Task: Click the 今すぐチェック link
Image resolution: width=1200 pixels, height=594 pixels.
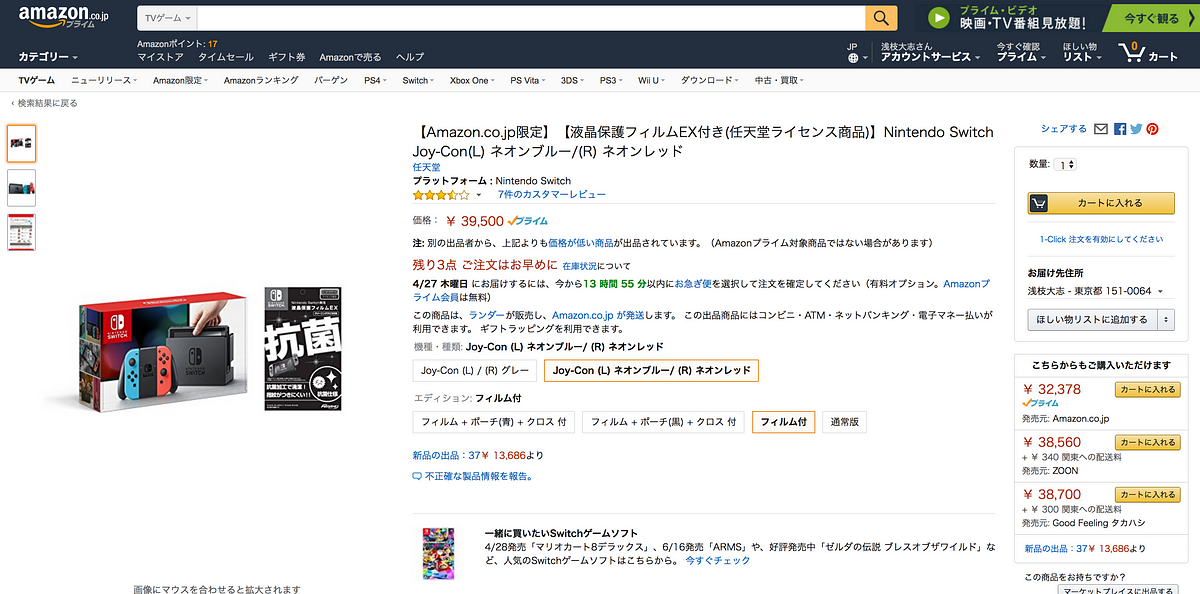Action: tap(717, 561)
